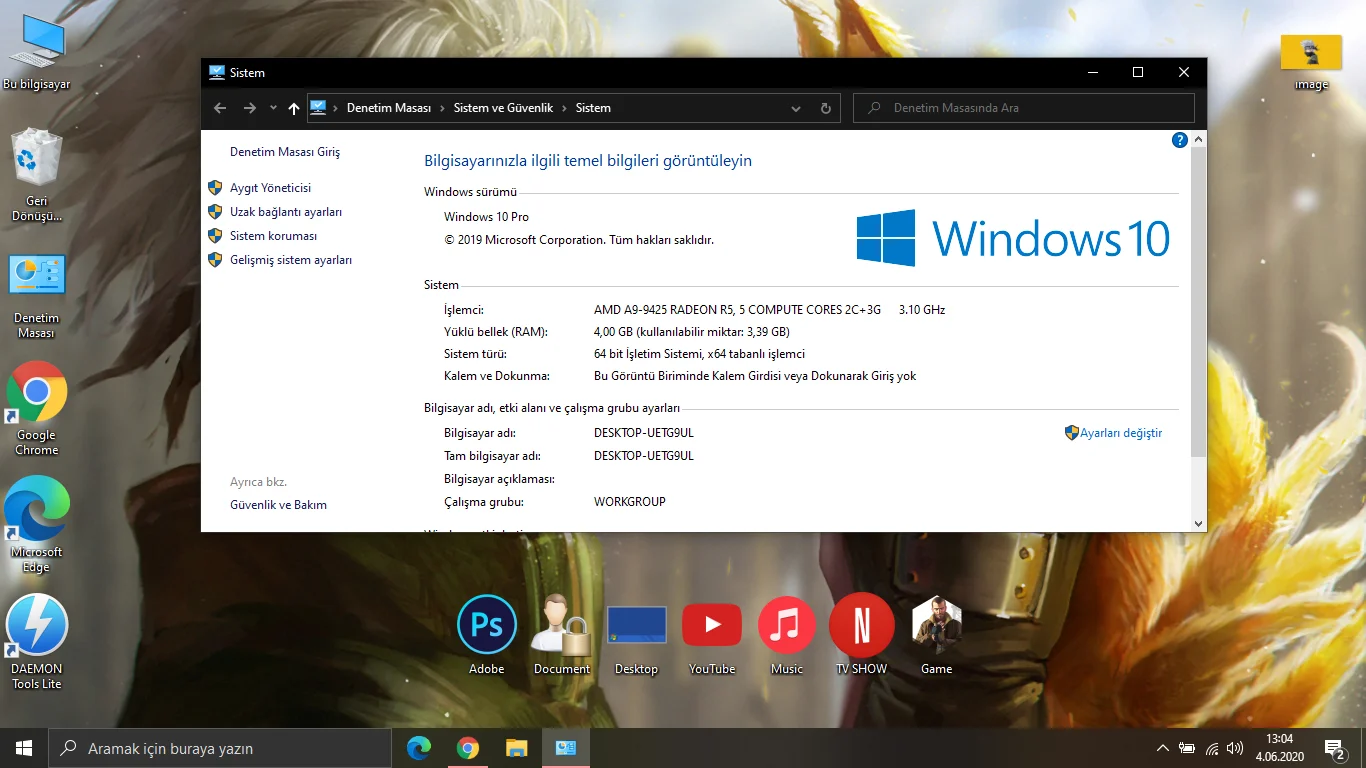Go forward in the Sistem window
1366x768 pixels.
click(x=250, y=108)
